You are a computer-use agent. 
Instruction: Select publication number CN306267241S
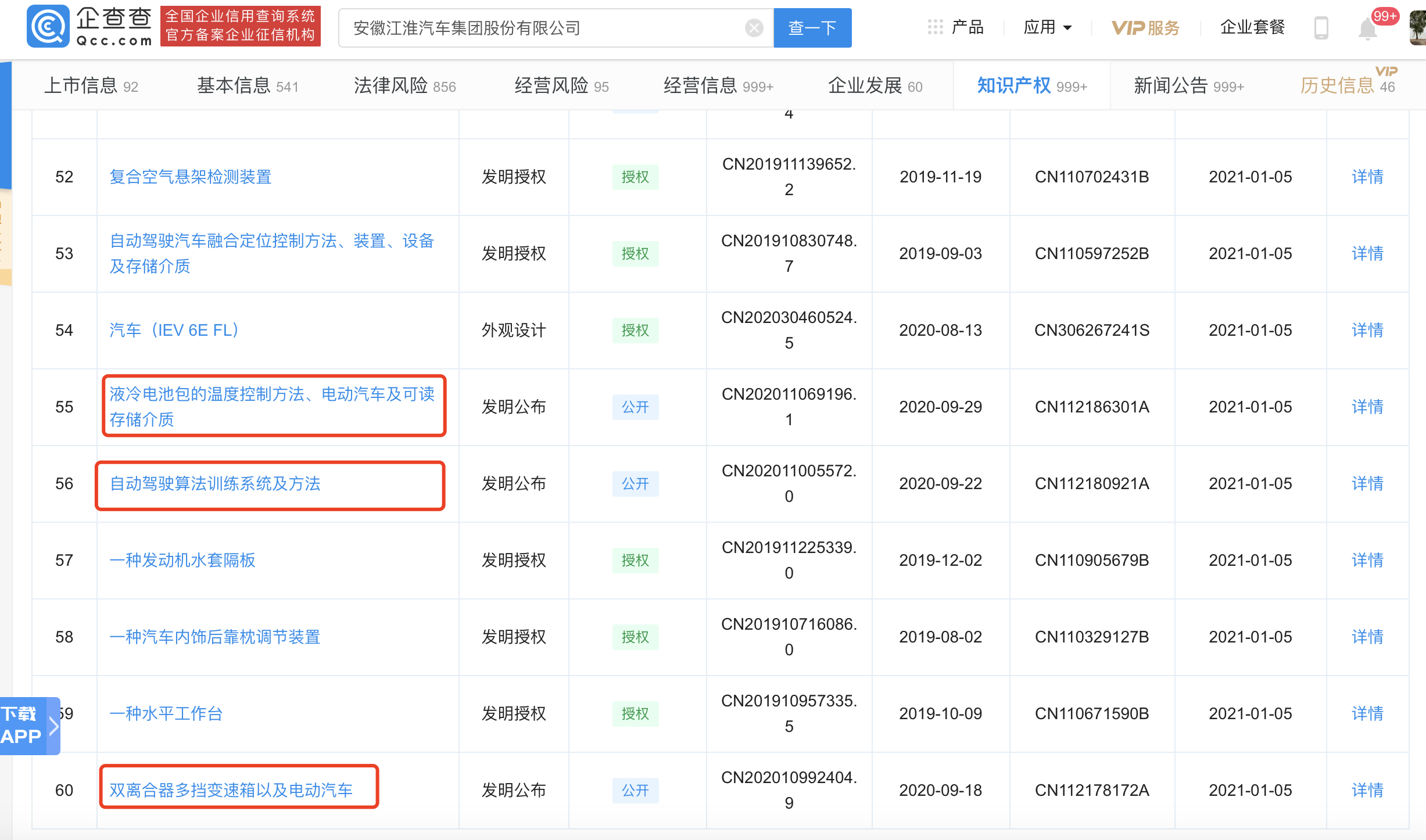click(1092, 330)
